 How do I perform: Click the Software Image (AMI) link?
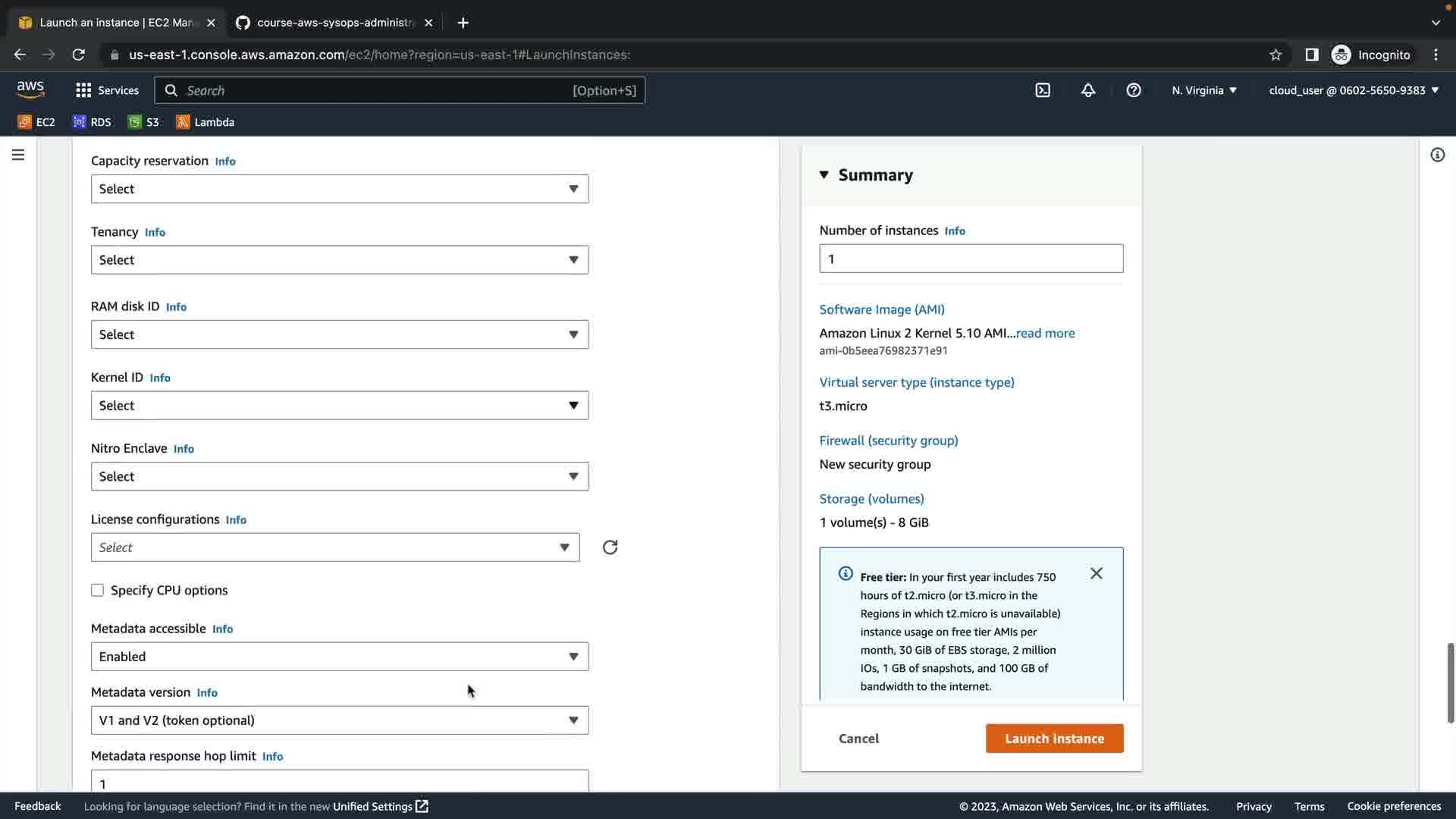click(x=881, y=309)
